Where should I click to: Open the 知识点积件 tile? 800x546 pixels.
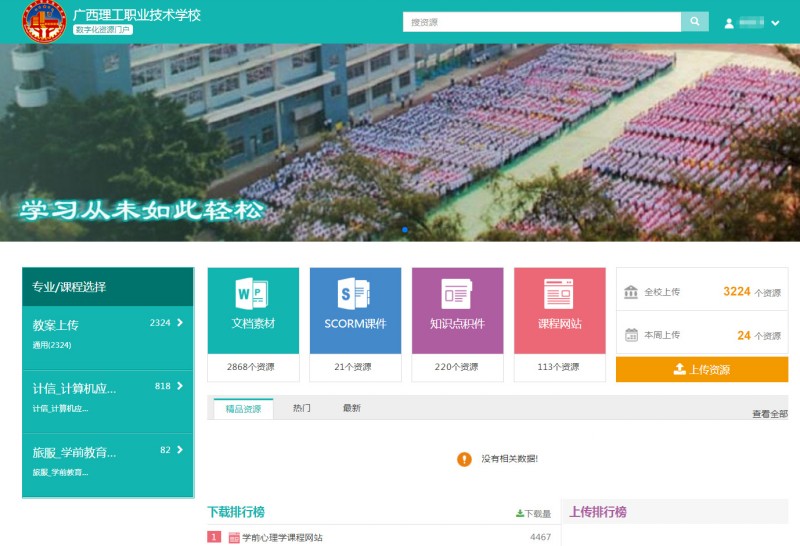click(457, 310)
